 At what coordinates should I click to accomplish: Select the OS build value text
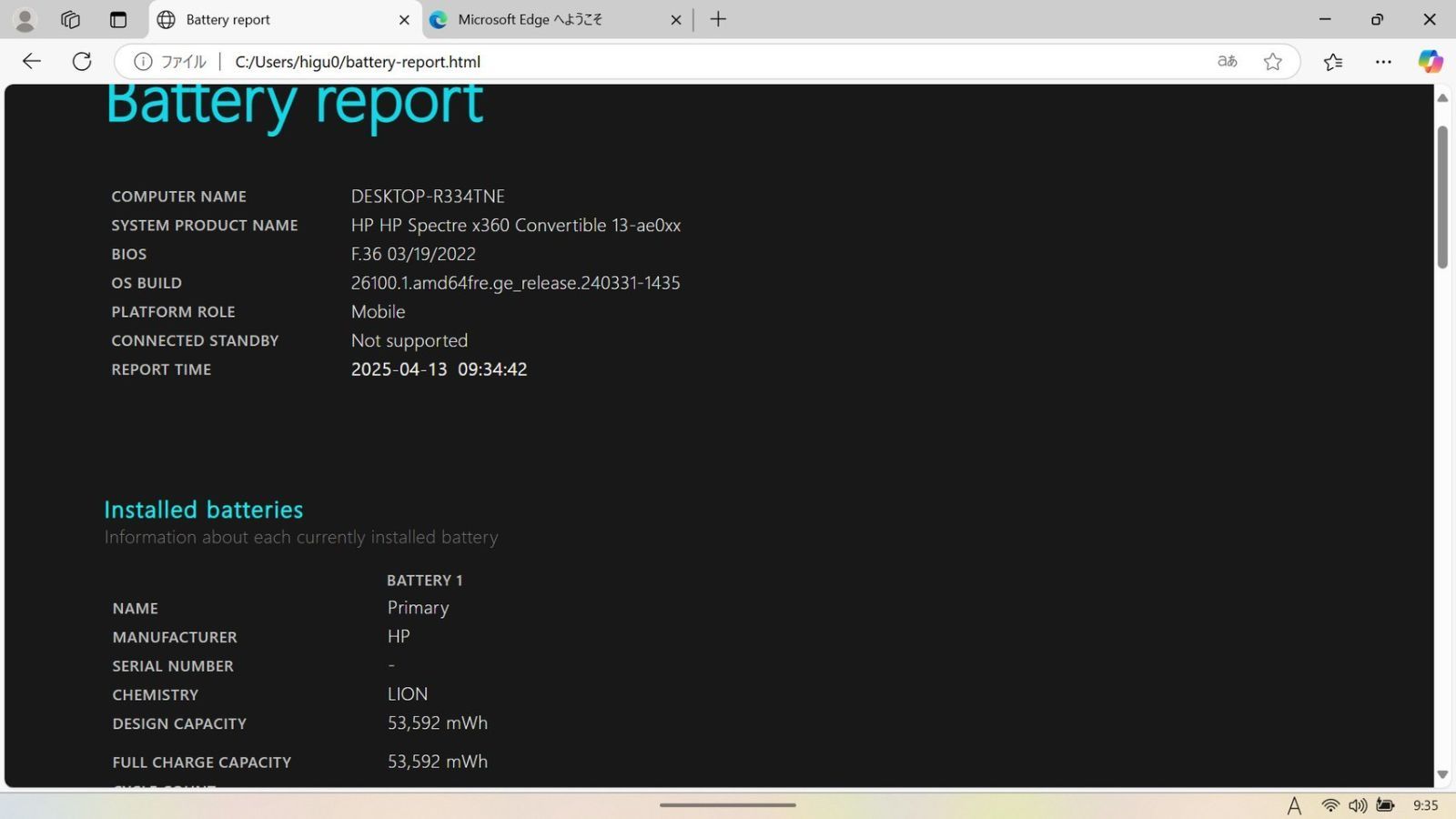tap(515, 283)
